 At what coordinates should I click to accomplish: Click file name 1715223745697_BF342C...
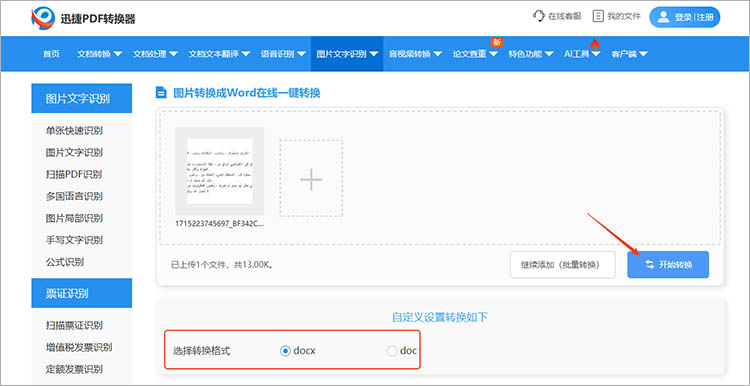[x=220, y=223]
